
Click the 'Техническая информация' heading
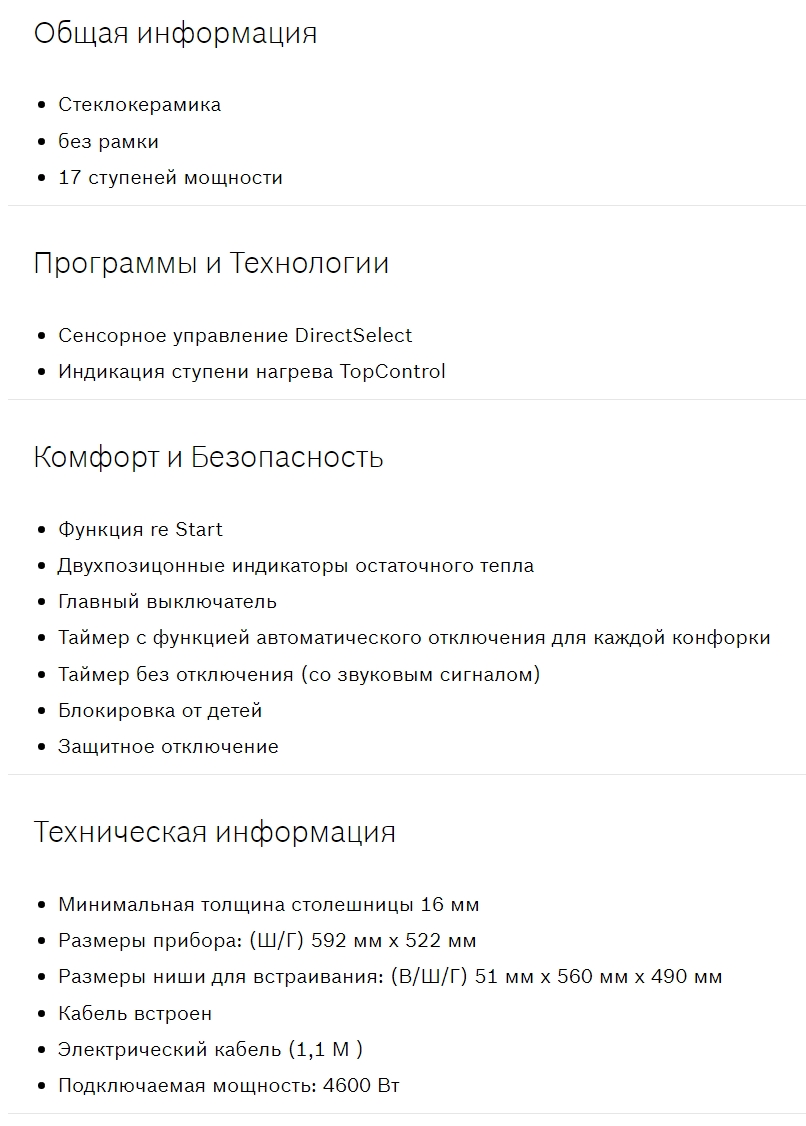click(x=215, y=832)
